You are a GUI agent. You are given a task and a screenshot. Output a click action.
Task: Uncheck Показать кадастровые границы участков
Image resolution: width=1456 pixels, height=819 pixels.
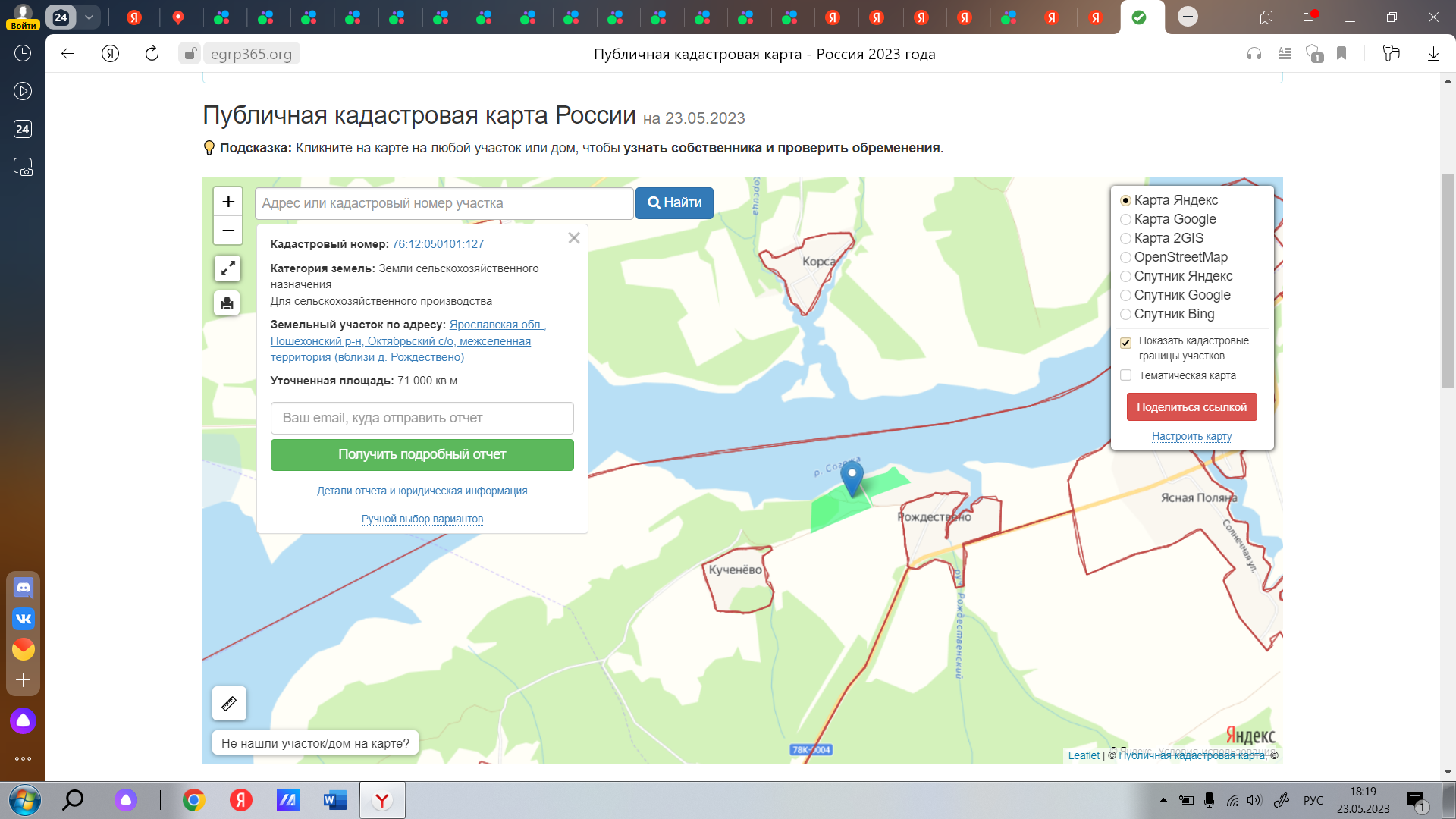[1126, 343]
